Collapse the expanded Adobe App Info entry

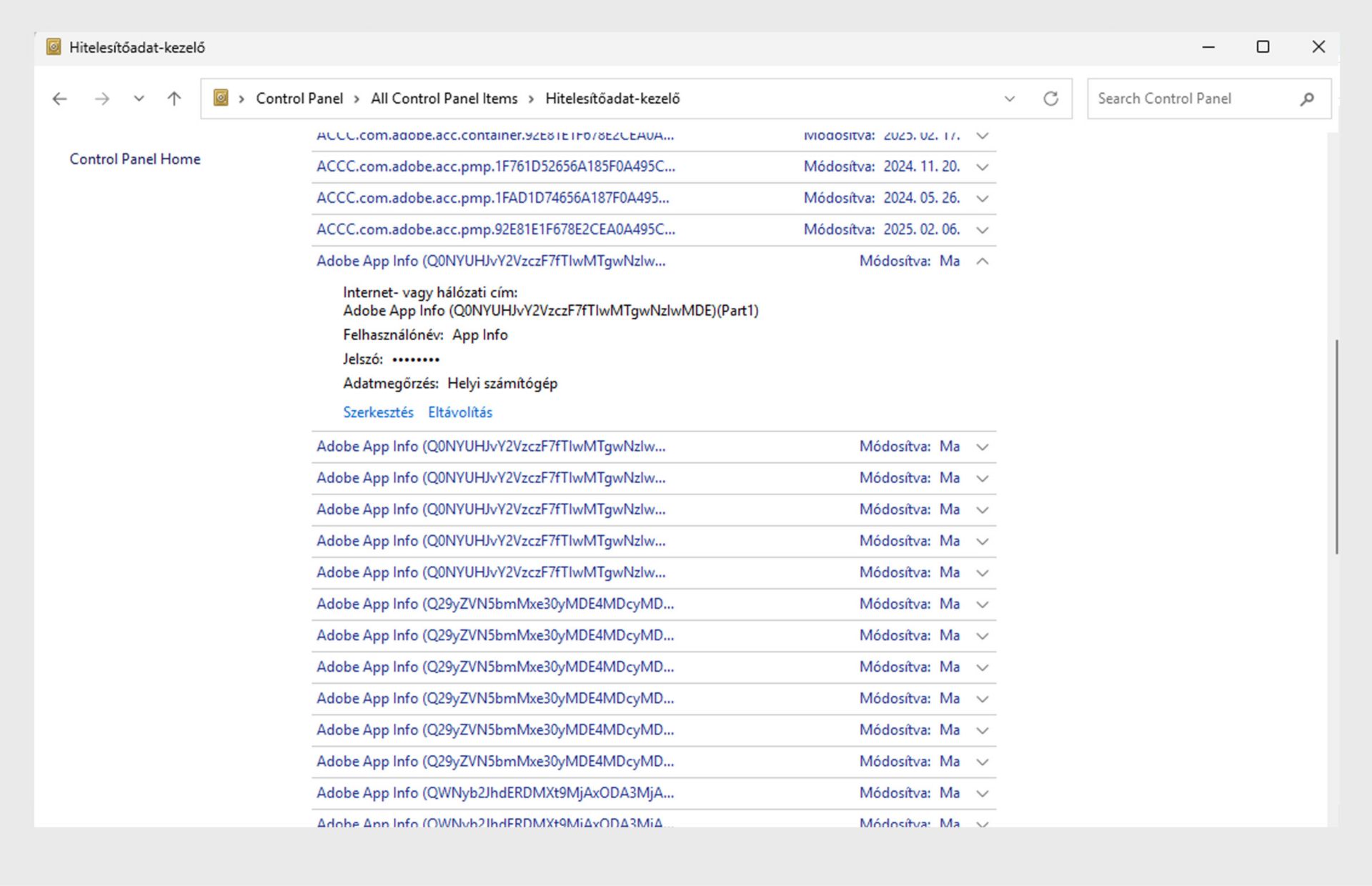tap(983, 262)
